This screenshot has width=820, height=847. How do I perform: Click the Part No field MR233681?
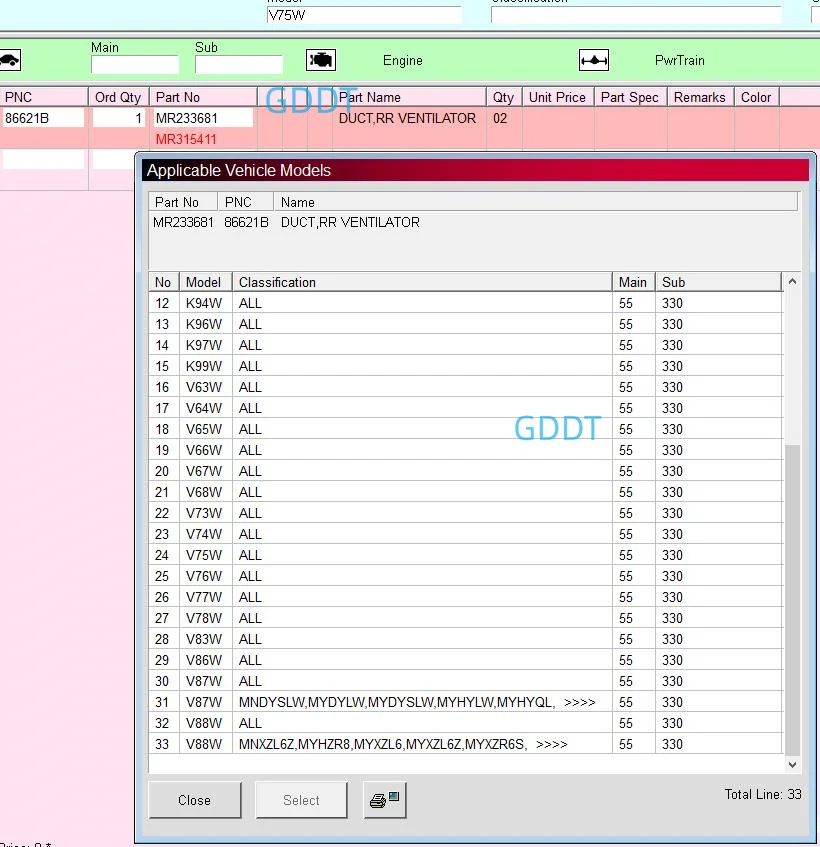pyautogui.click(x=203, y=118)
